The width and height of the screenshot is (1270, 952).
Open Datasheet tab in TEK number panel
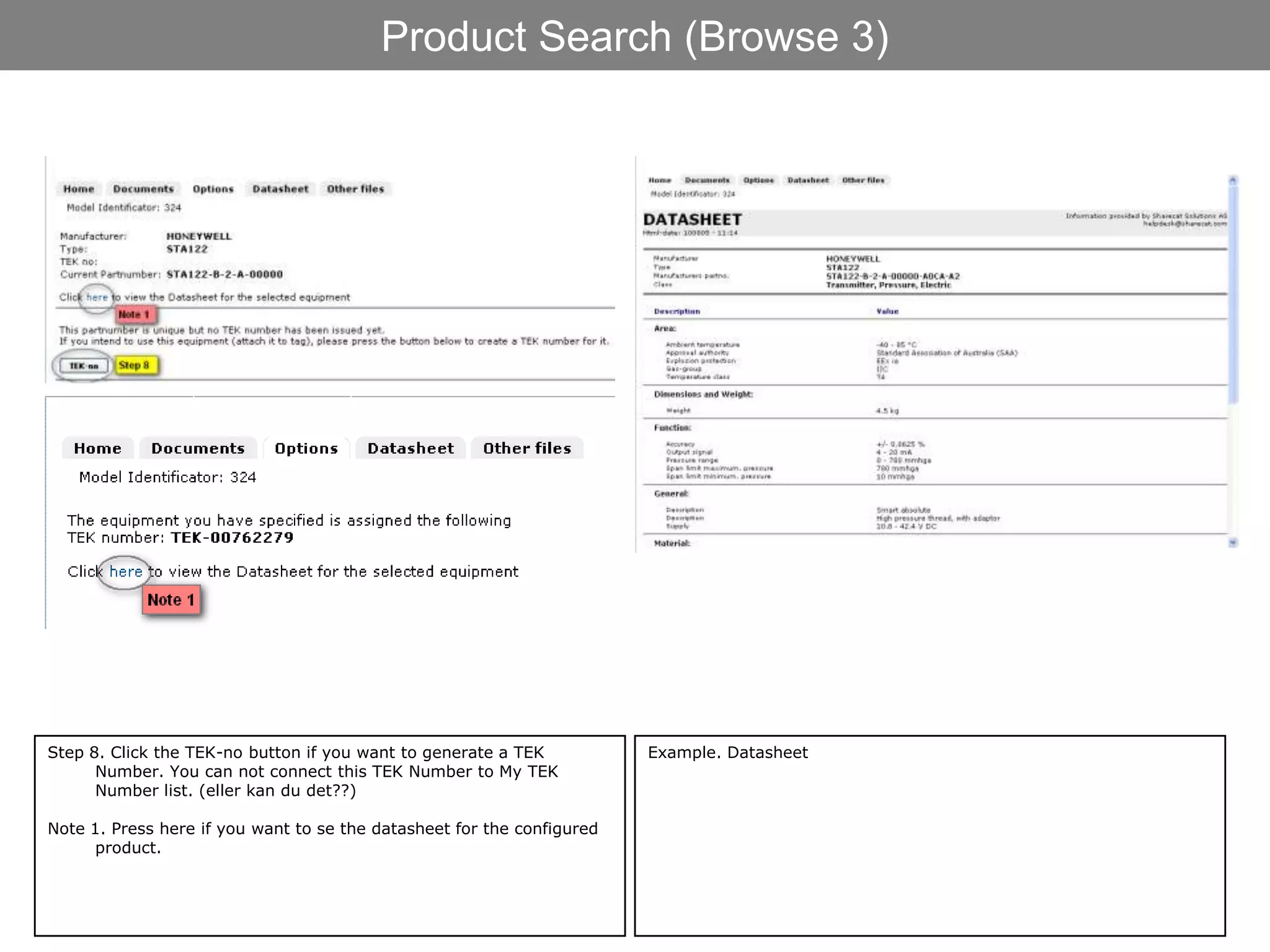pos(411,448)
